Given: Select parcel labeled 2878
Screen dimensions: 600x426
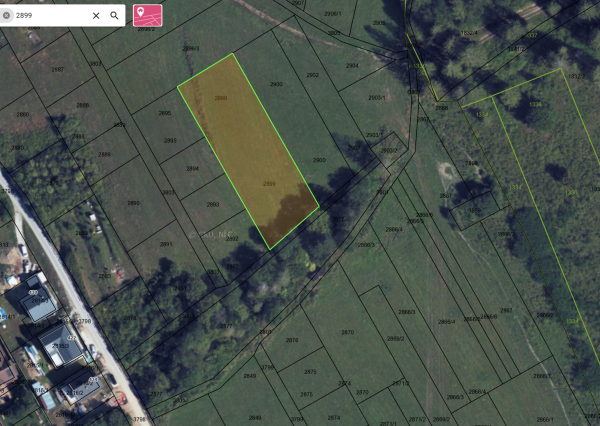Looking at the screenshot, I should click(x=130, y=318).
